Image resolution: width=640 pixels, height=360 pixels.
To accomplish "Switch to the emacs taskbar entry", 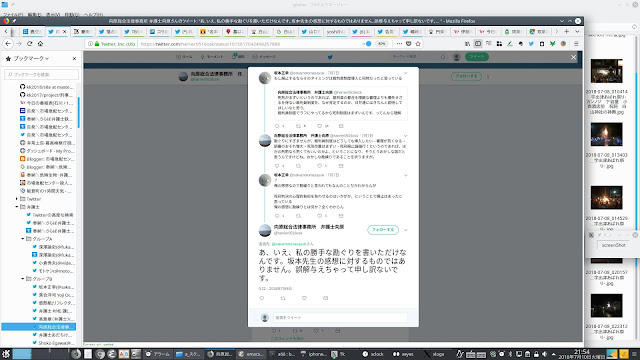I will pos(251,354).
